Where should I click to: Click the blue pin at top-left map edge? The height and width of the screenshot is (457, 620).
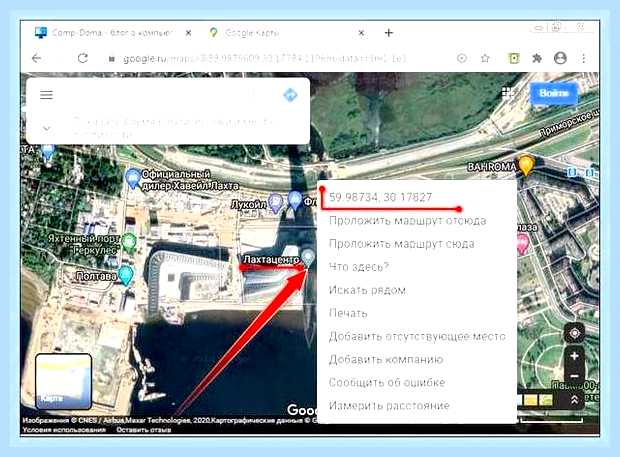(48, 153)
